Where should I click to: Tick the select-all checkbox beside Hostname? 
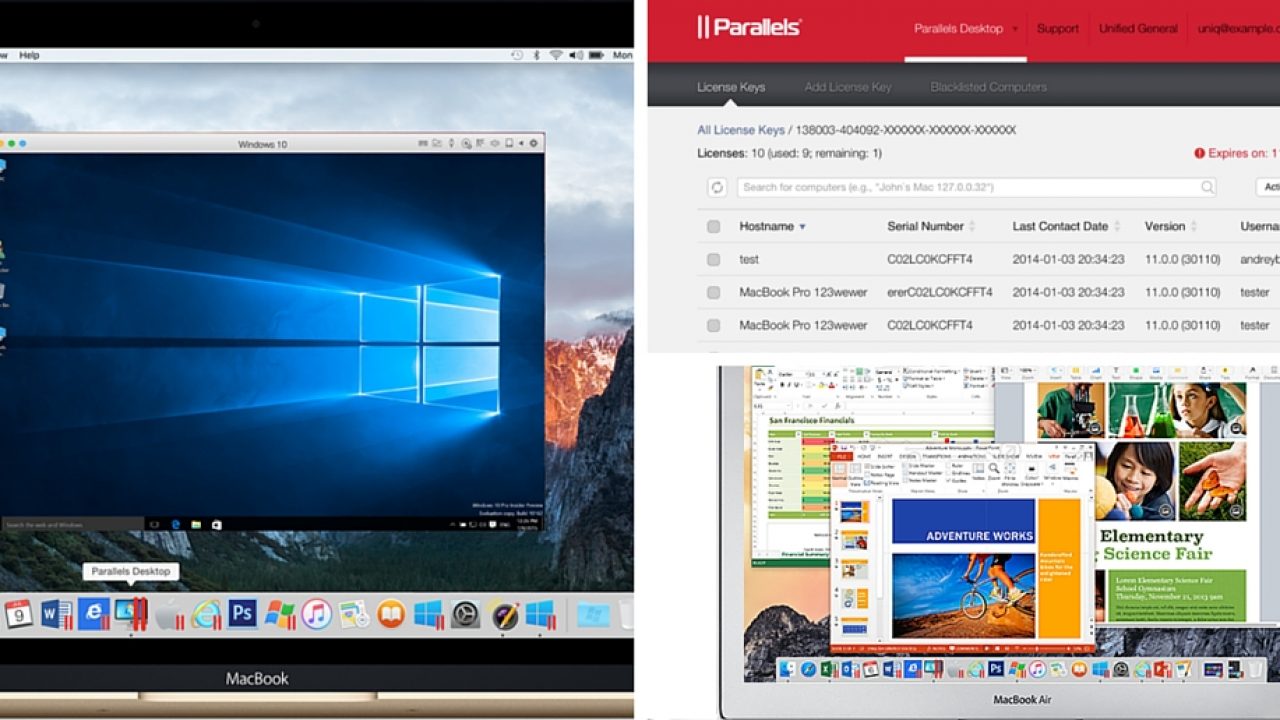(x=713, y=227)
